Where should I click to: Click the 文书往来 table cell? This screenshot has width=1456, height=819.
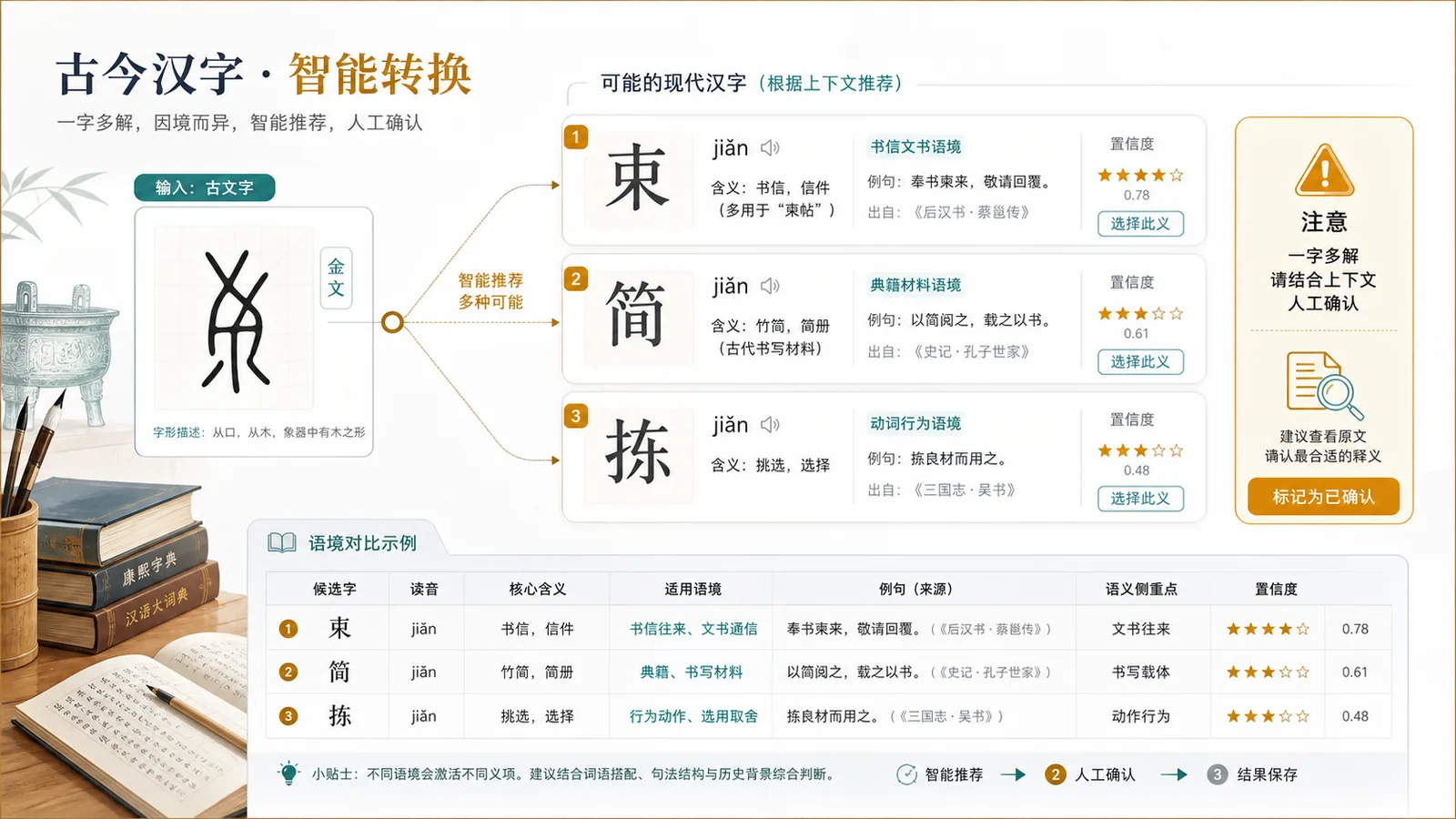click(1141, 629)
